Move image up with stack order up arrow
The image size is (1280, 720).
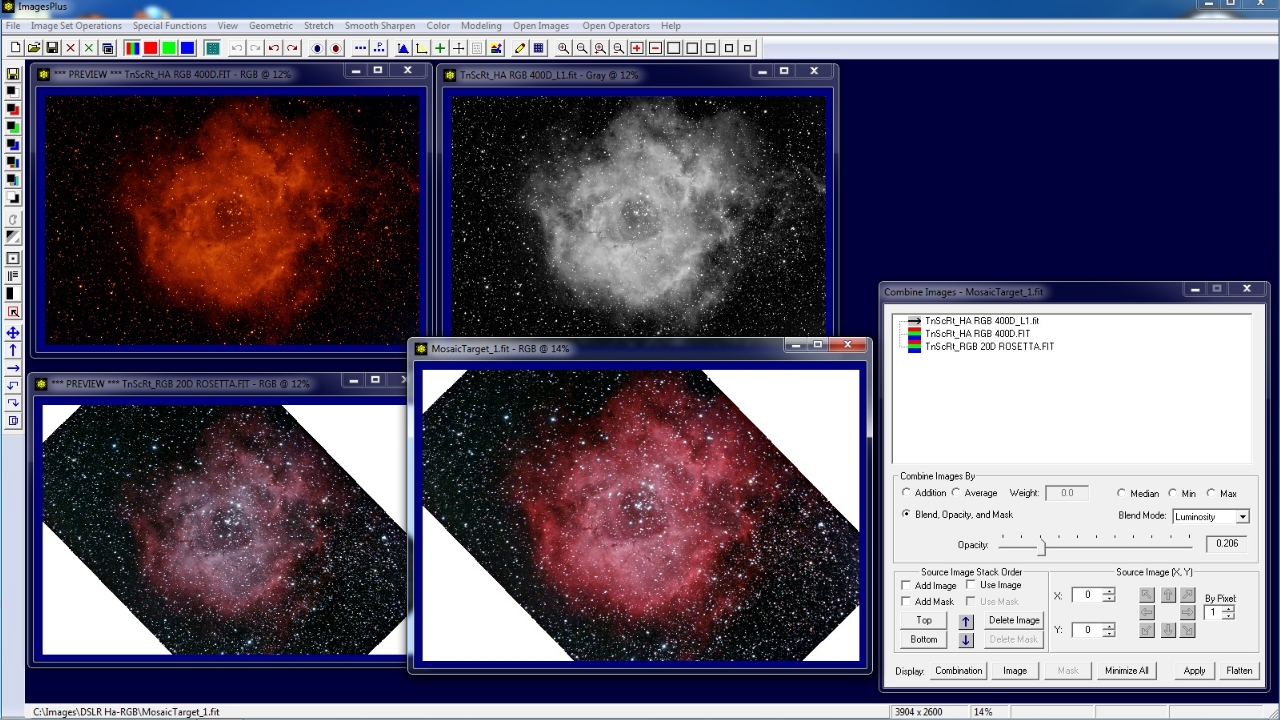966,620
